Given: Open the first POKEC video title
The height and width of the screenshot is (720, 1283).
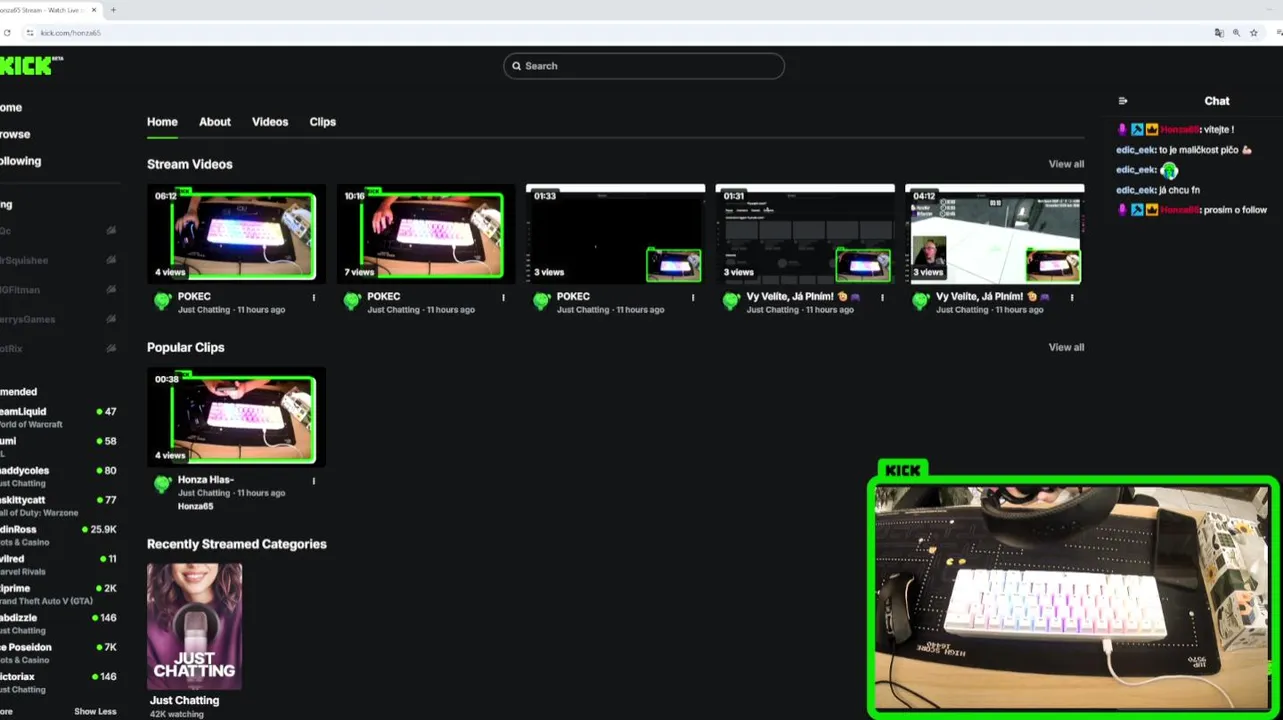Looking at the screenshot, I should pos(194,296).
